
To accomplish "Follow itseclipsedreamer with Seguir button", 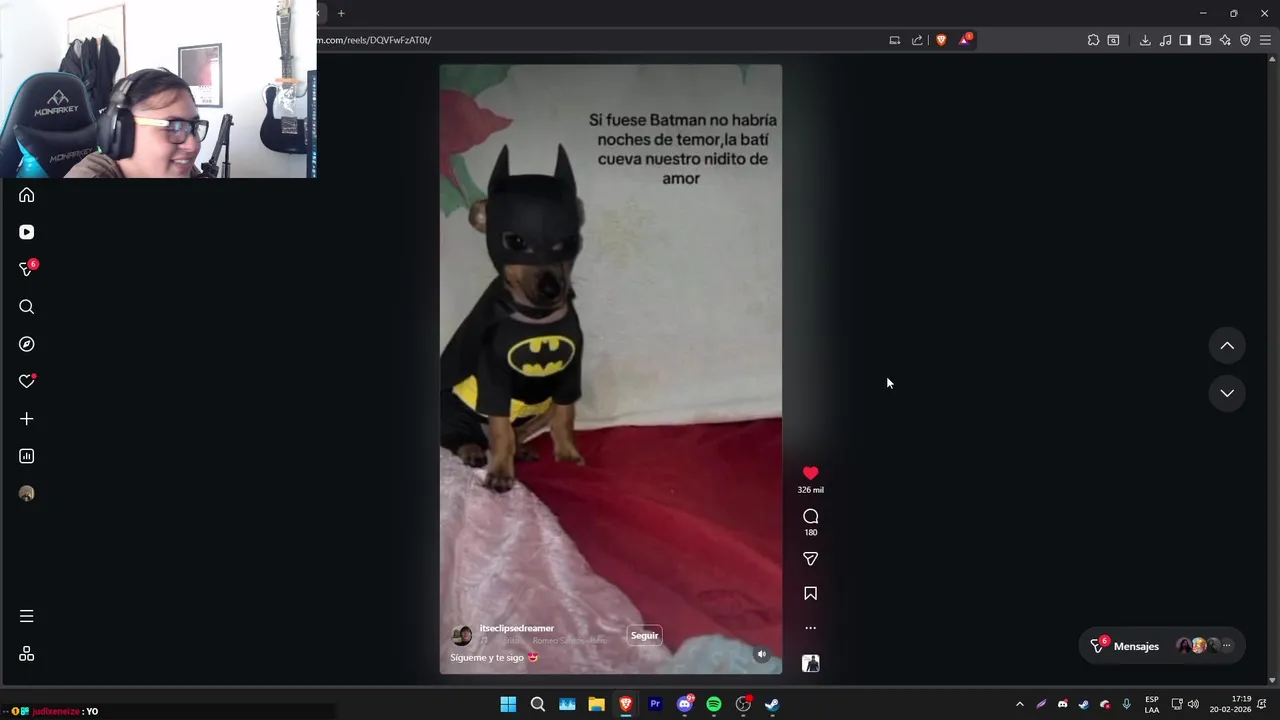I will [x=645, y=635].
